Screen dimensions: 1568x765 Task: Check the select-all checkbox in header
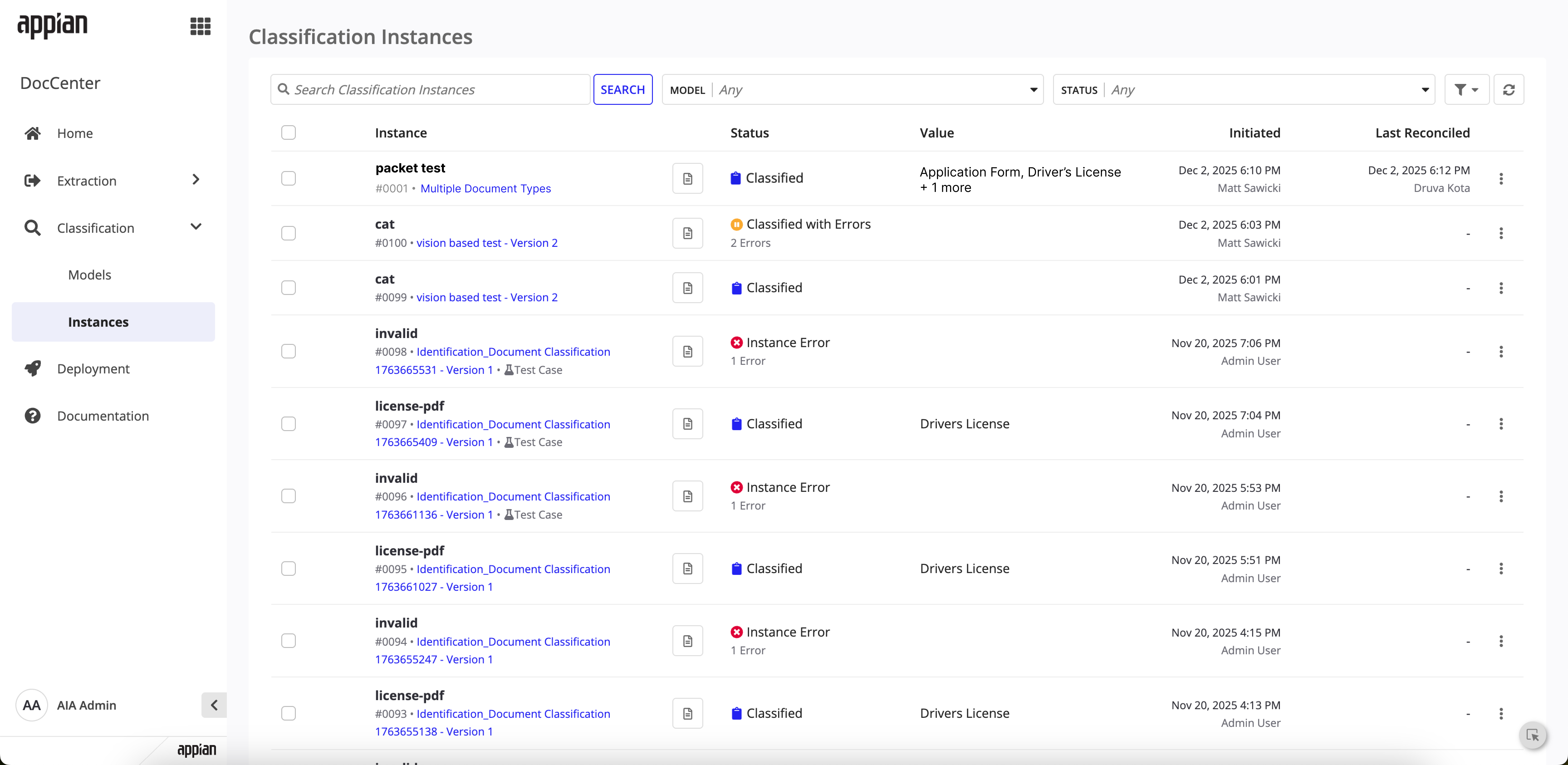coord(289,132)
